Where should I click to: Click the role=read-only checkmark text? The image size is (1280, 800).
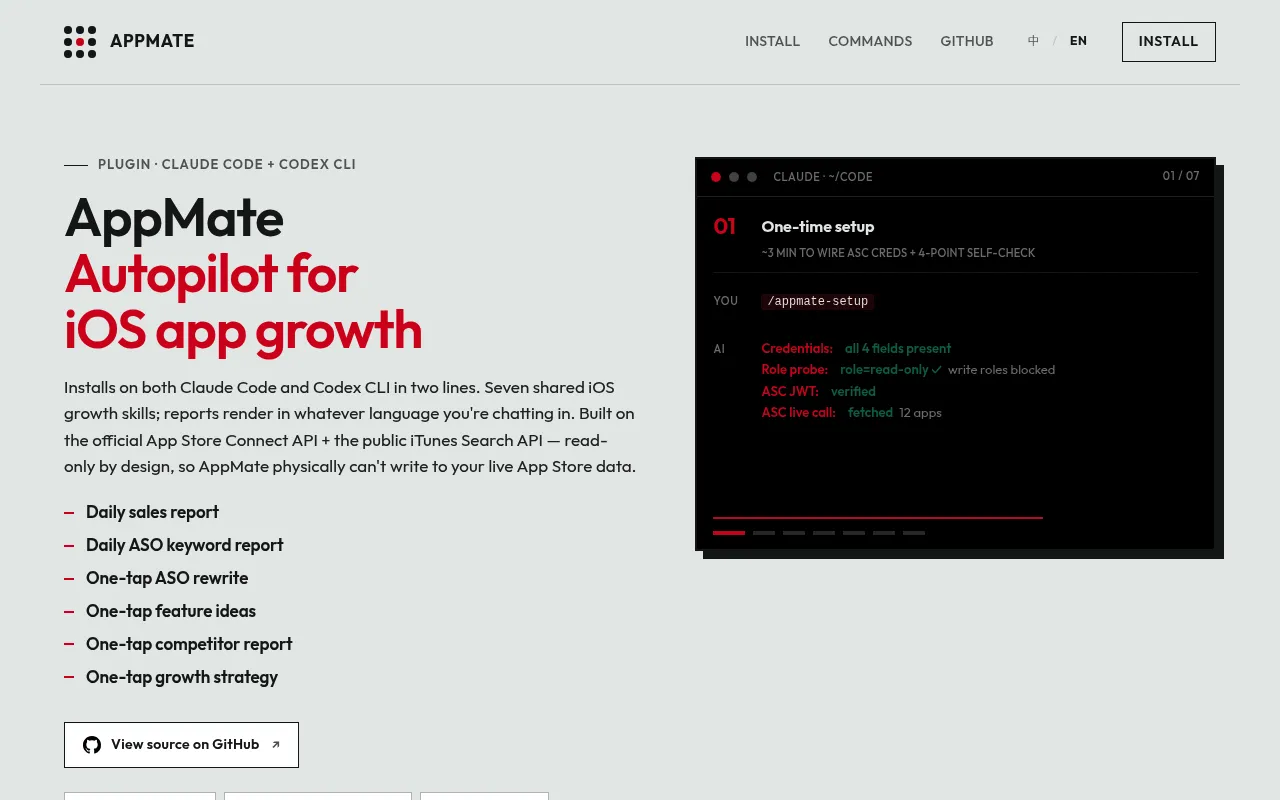point(891,370)
